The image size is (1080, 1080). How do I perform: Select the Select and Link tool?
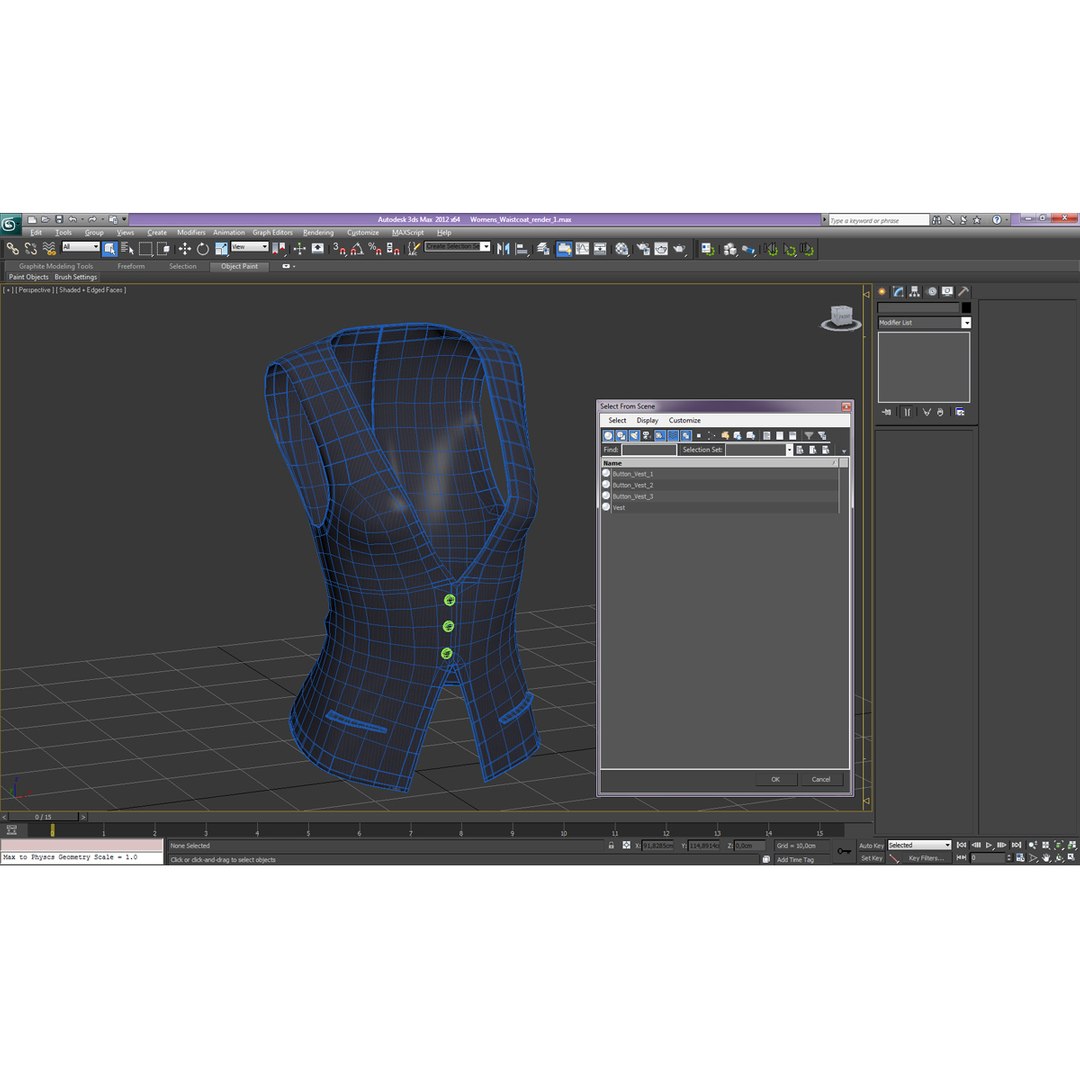(x=12, y=249)
